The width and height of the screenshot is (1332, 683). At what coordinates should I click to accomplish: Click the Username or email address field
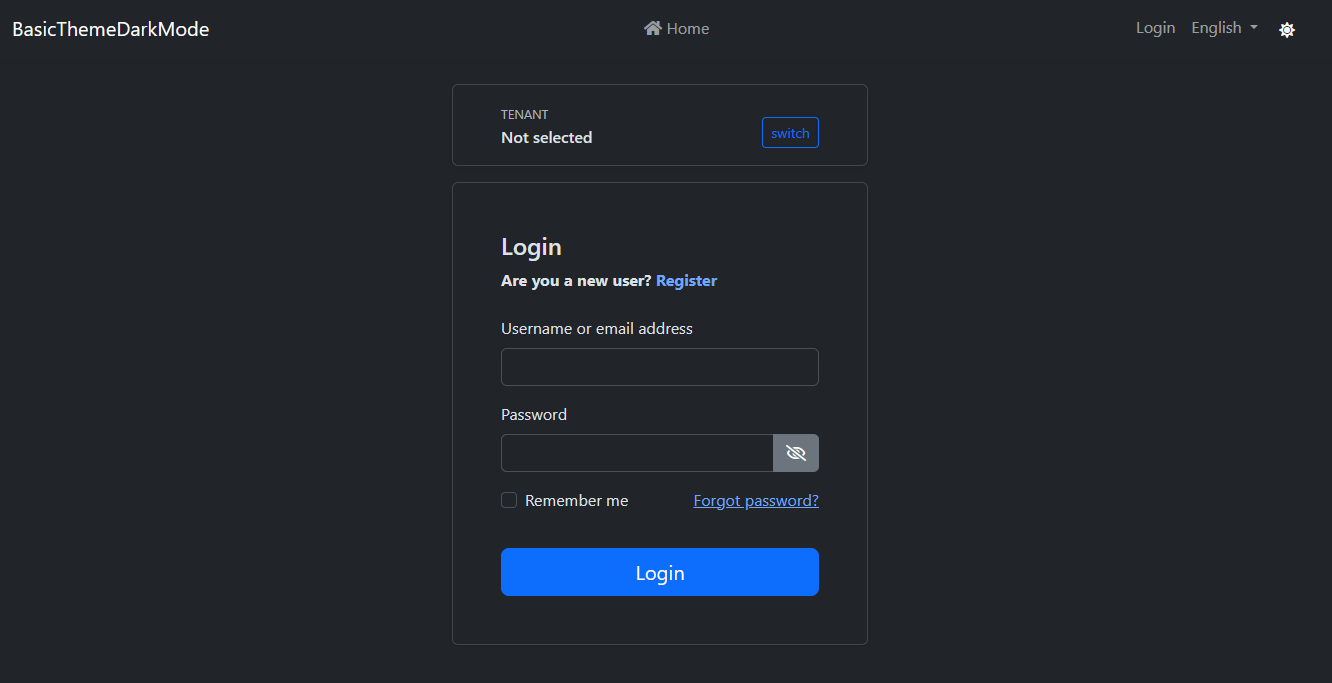[659, 367]
